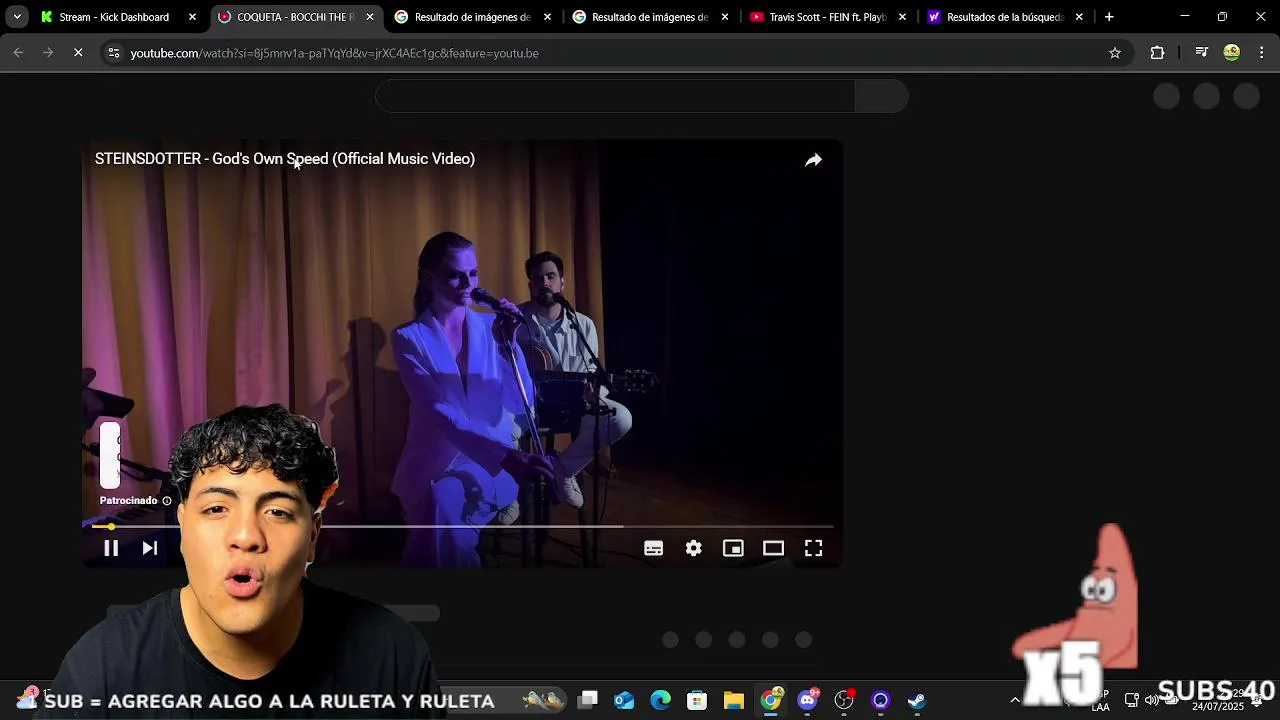Open Discord from the taskbar
Image resolution: width=1280 pixels, height=720 pixels.
pyautogui.click(x=808, y=700)
